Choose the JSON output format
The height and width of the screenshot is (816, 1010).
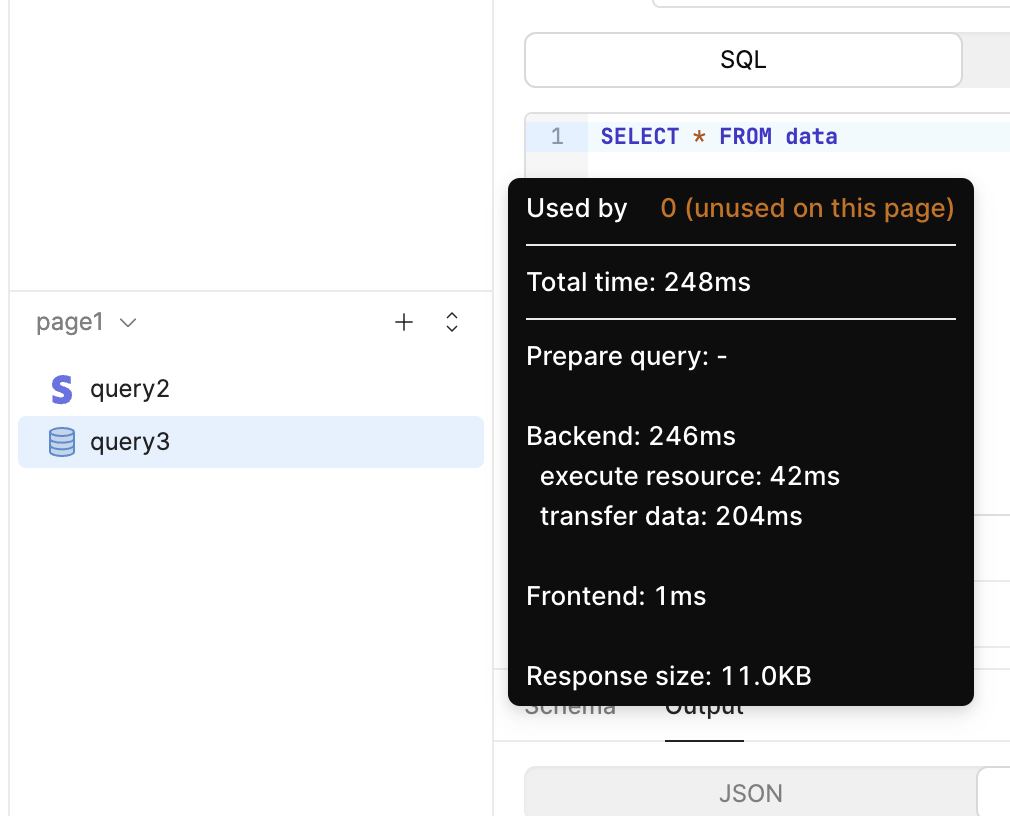coord(750,794)
